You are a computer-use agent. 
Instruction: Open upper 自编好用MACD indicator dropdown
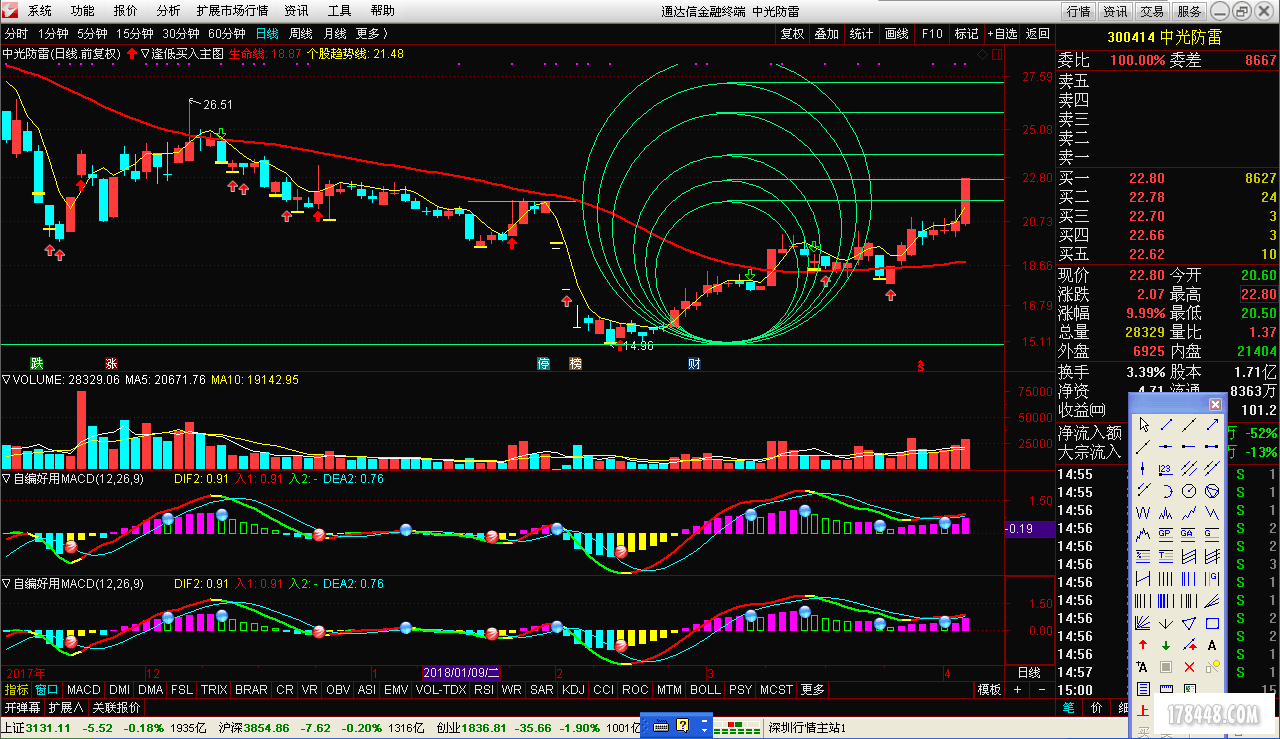[6, 479]
